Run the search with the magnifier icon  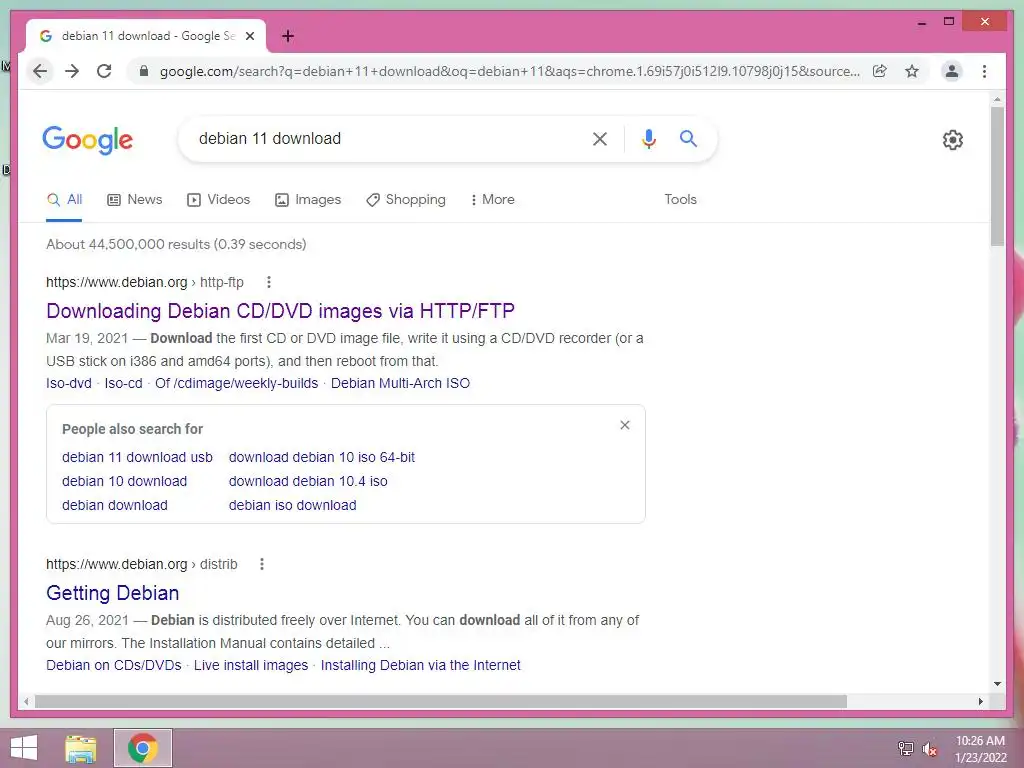(688, 138)
